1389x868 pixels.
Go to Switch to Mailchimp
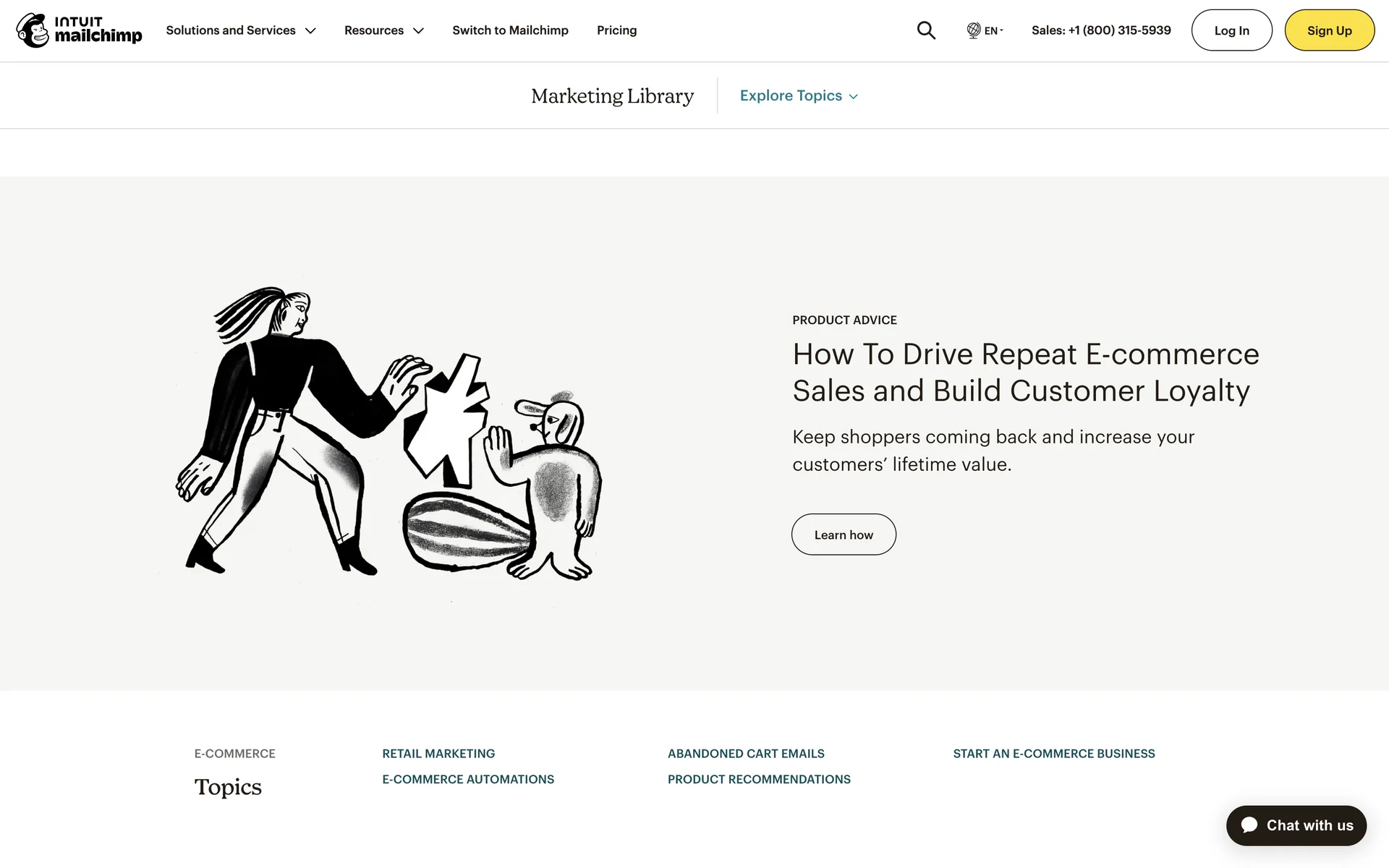click(510, 30)
